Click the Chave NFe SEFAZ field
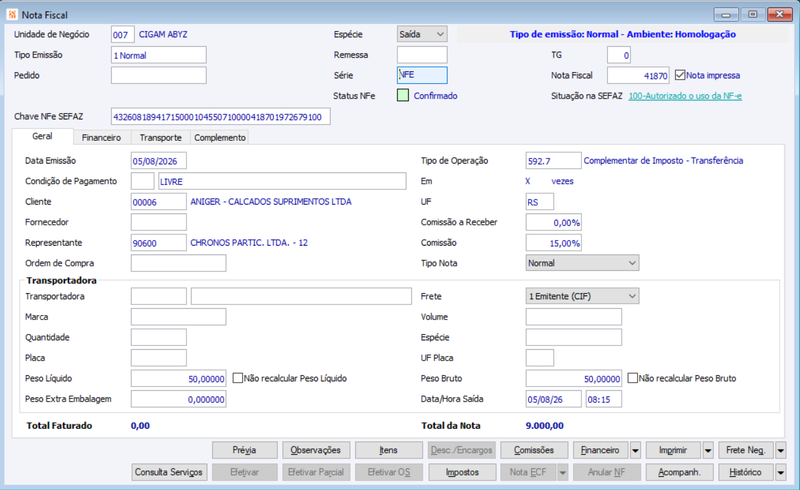The image size is (800, 490). click(220, 116)
